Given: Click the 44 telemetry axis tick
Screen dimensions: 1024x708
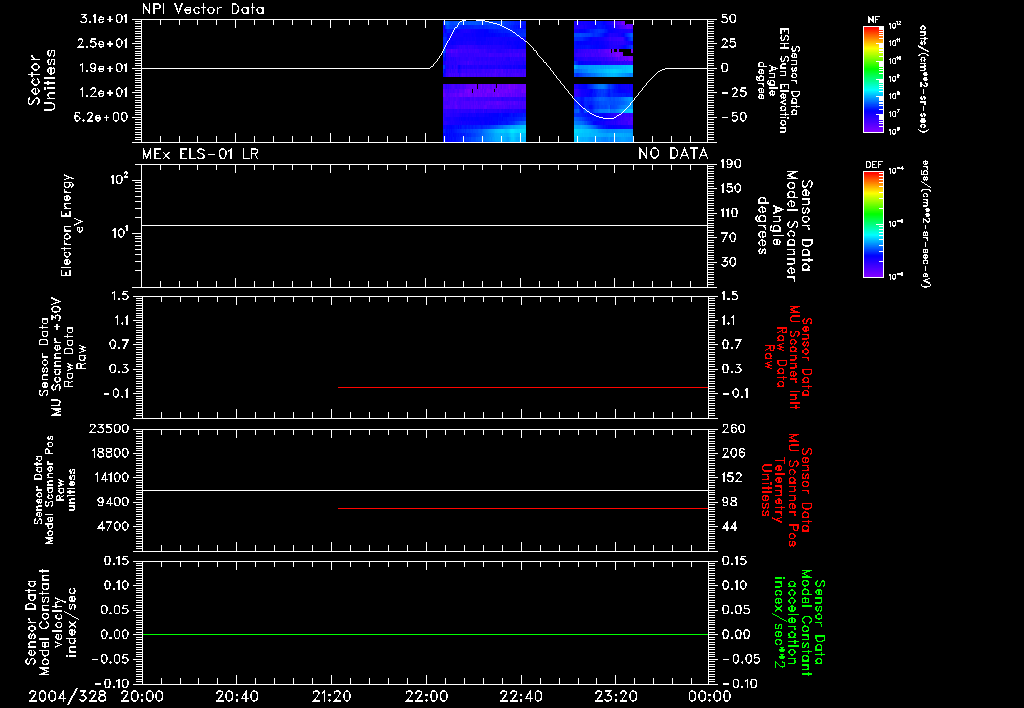Looking at the screenshot, I should (729, 526).
